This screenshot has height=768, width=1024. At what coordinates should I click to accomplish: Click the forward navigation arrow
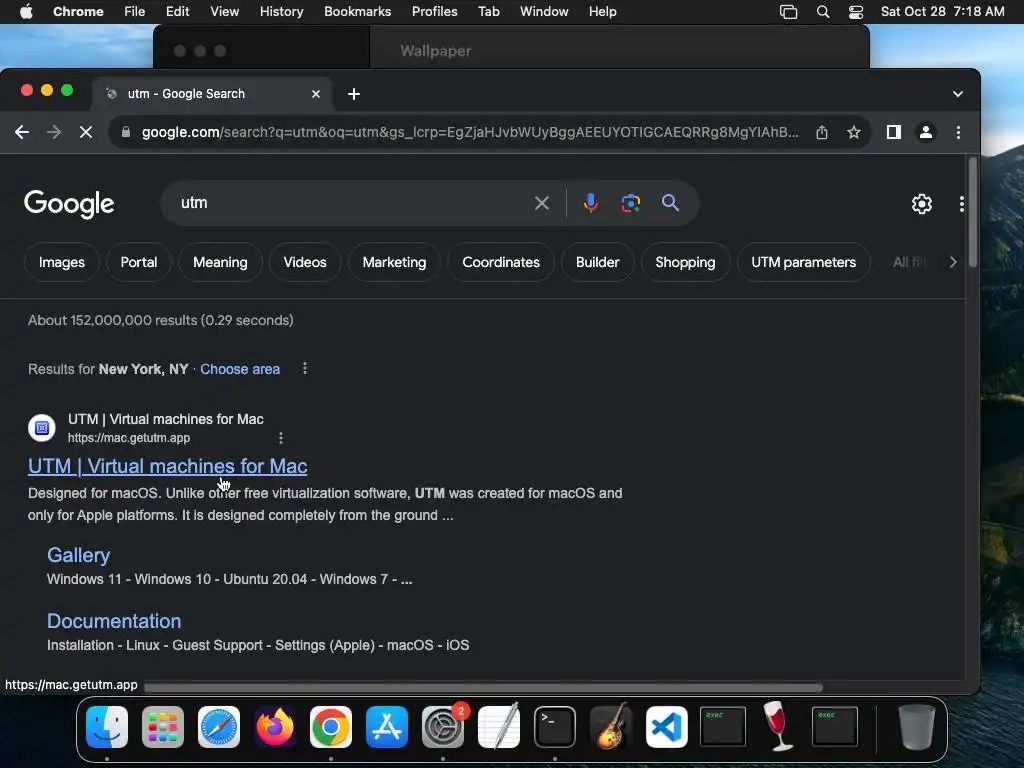click(x=54, y=133)
